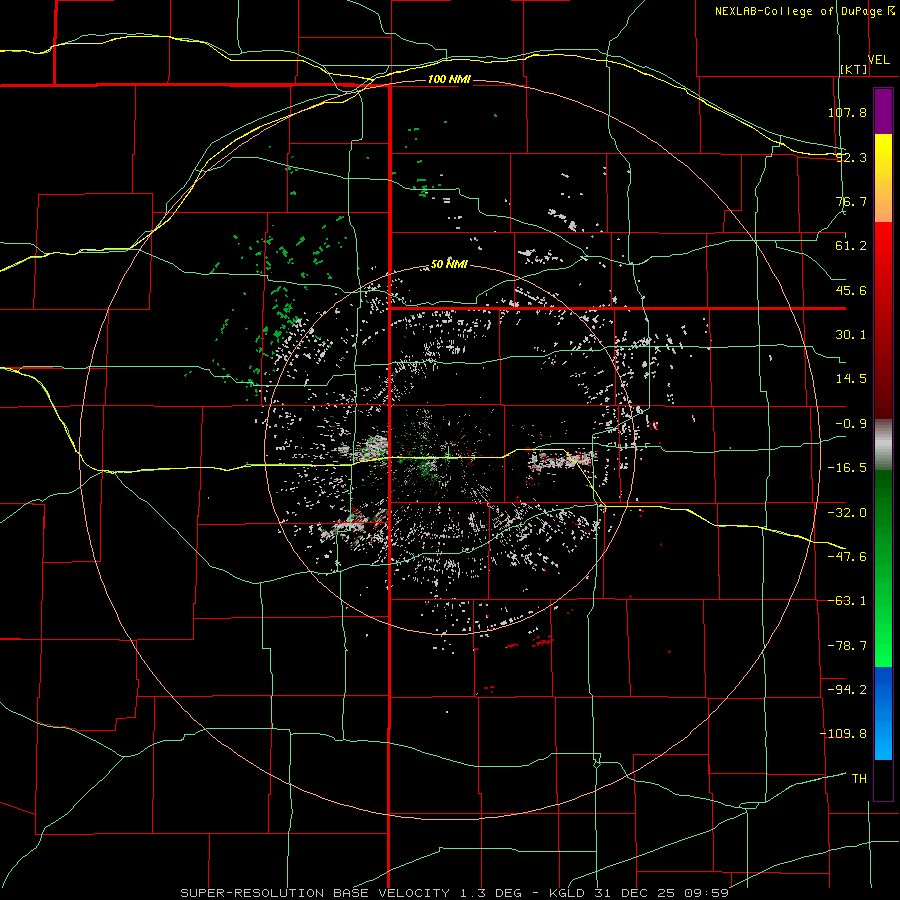The image size is (900, 900).
Task: Click the purple top segment of color scale
Action: [x=883, y=111]
